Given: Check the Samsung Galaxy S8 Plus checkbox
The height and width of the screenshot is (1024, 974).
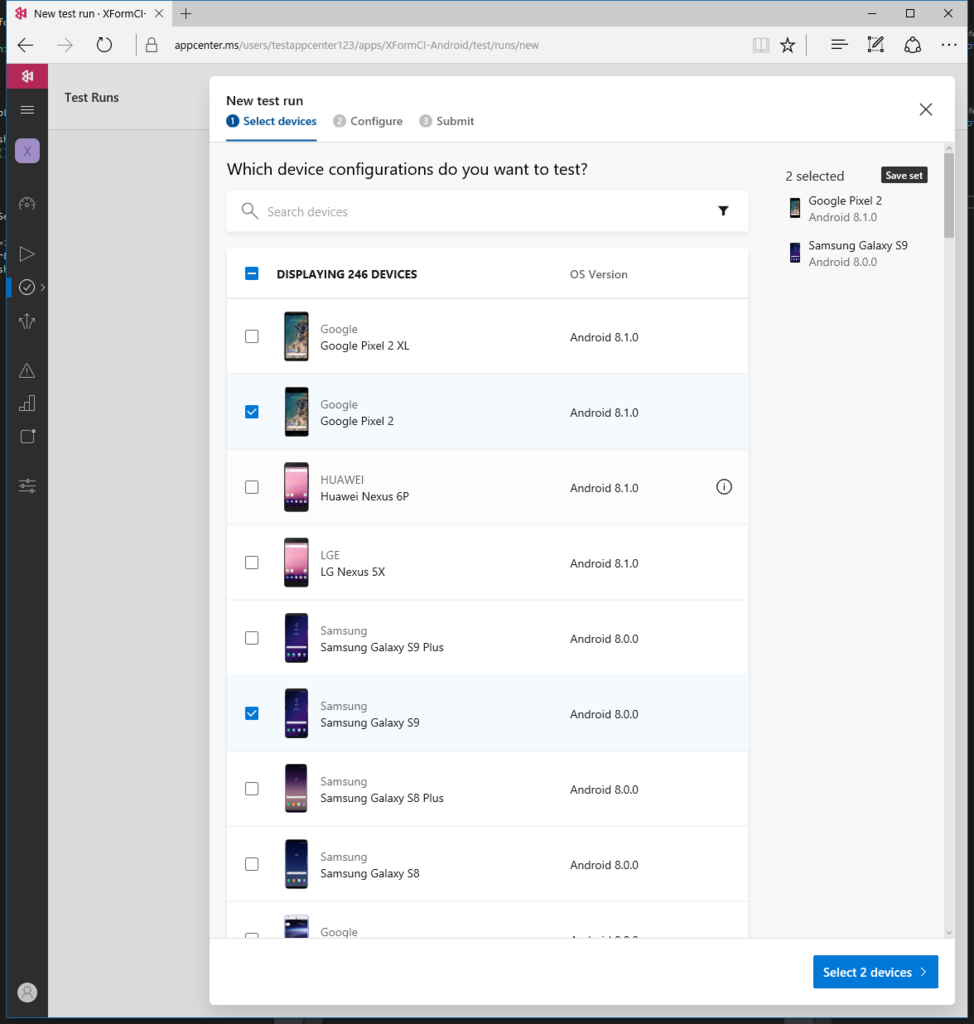Looking at the screenshot, I should point(252,789).
